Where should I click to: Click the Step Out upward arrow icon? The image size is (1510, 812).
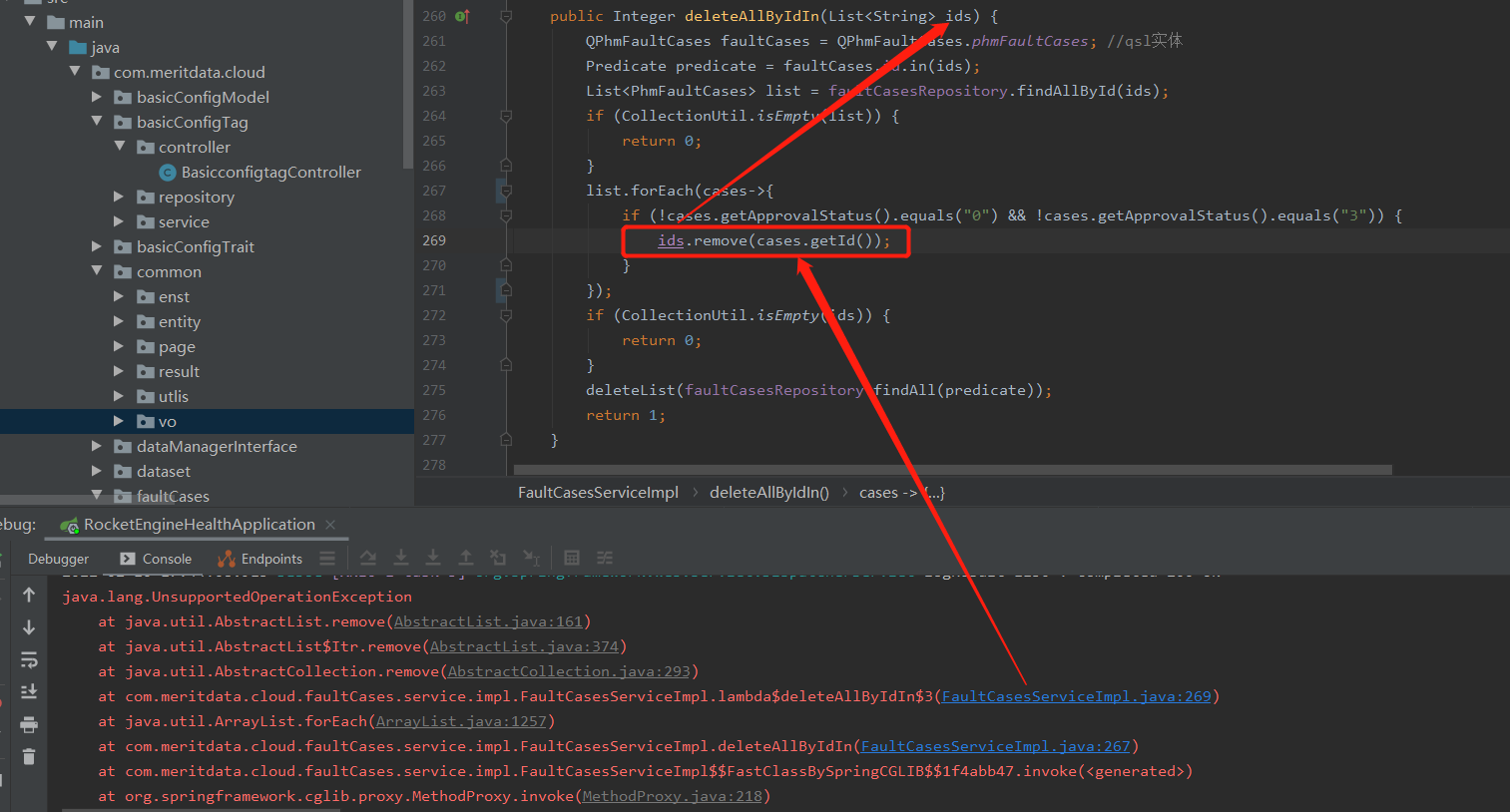[466, 558]
